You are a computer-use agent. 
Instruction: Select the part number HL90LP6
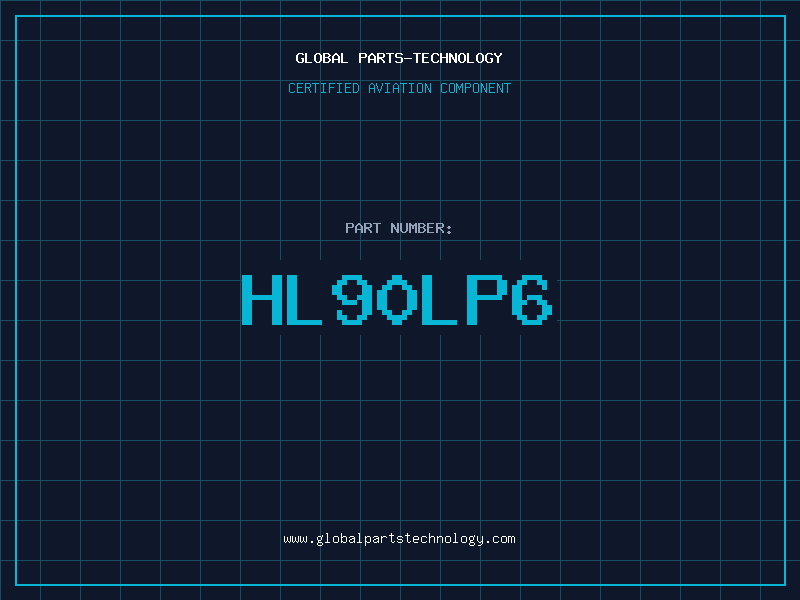coord(397,300)
